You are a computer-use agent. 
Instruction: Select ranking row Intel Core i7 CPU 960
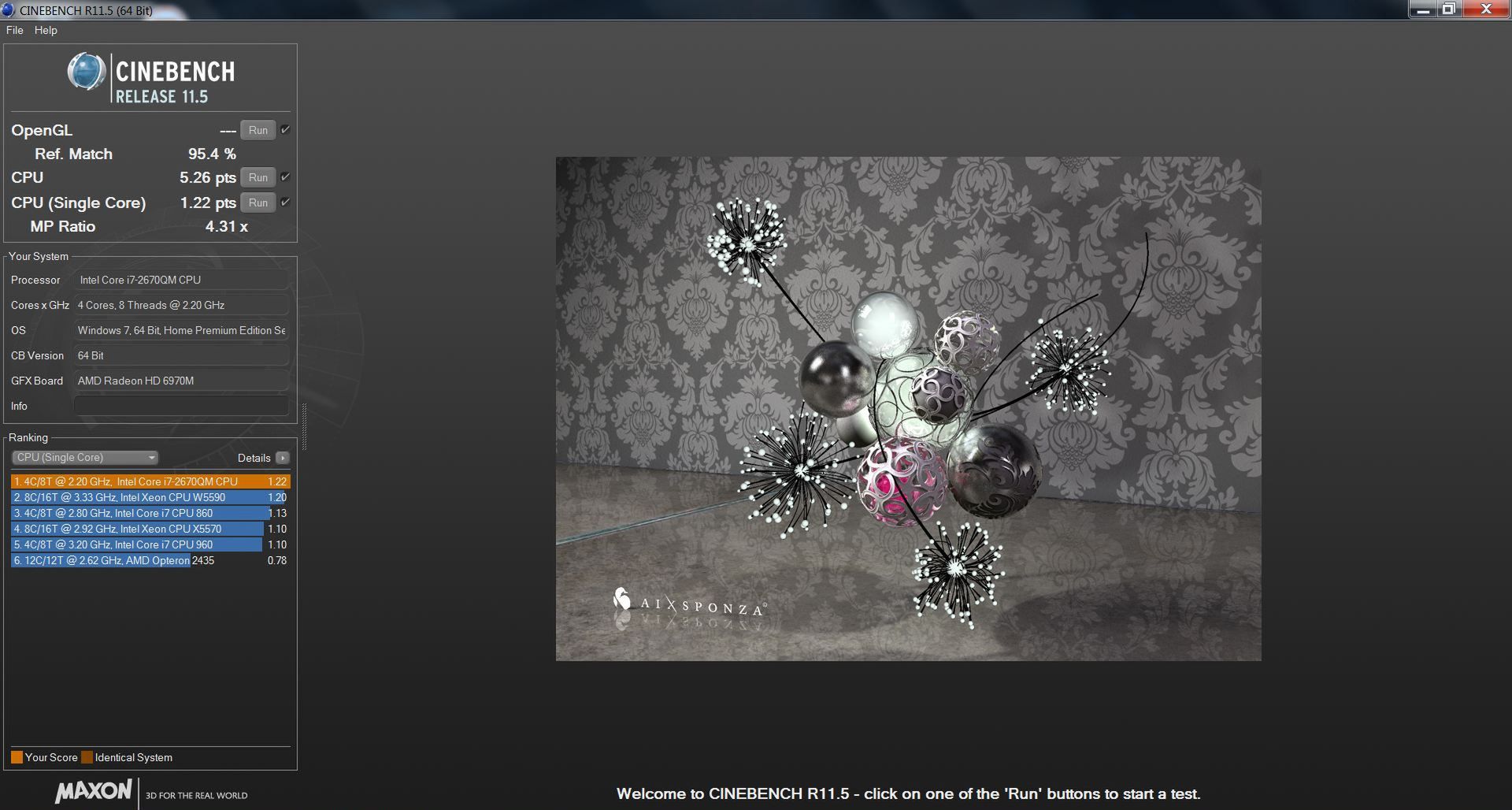tap(150, 544)
